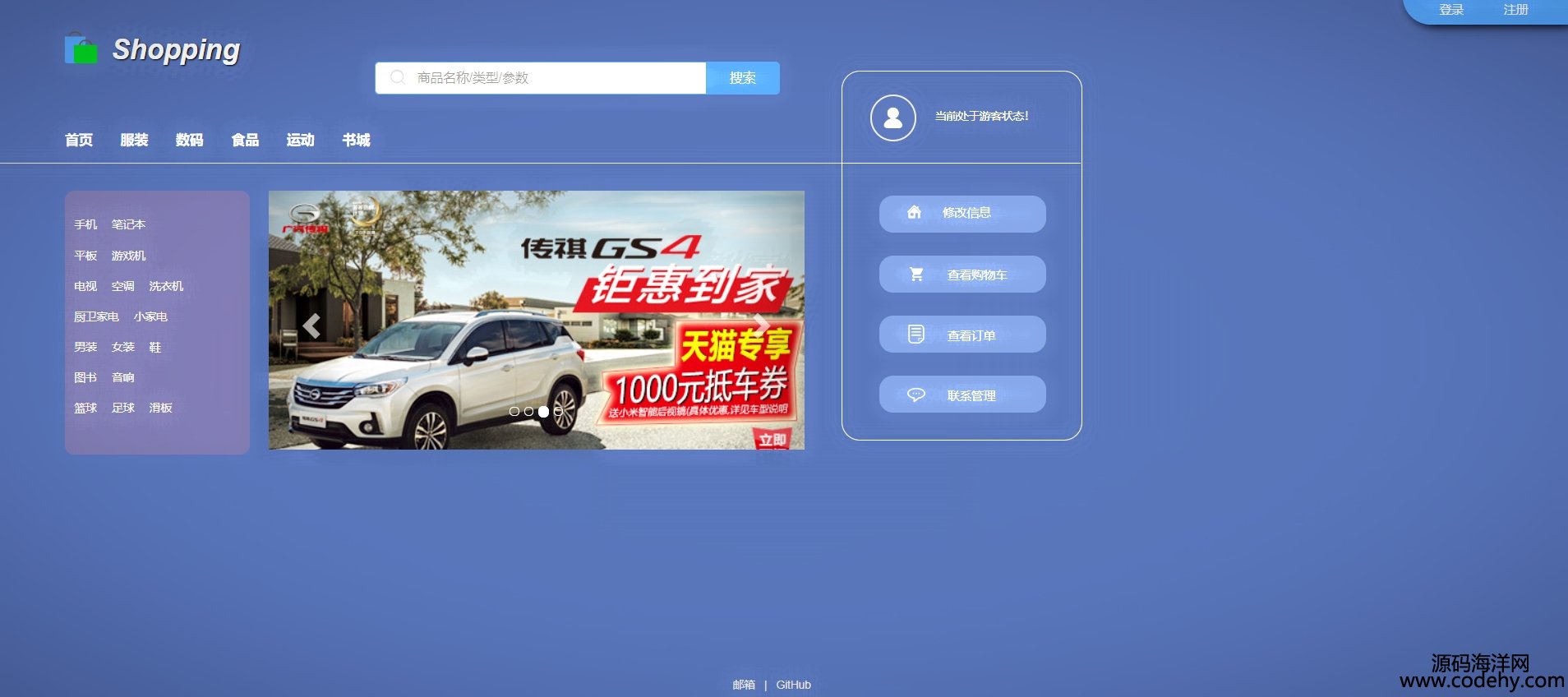
Task: Focus the 商品名称/类型/参数 search field
Action: click(x=541, y=78)
